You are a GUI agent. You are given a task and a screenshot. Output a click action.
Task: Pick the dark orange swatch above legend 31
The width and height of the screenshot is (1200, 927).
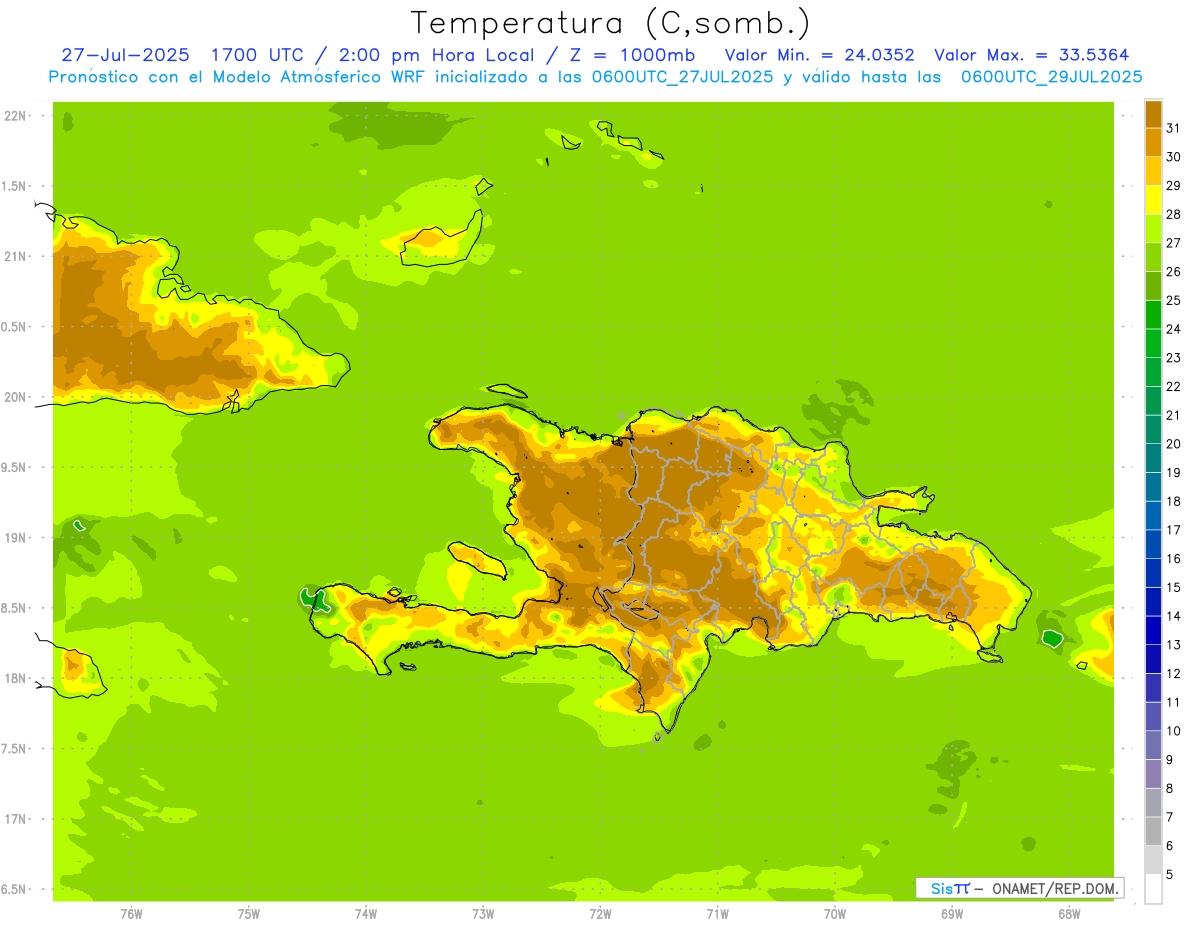(x=1153, y=113)
